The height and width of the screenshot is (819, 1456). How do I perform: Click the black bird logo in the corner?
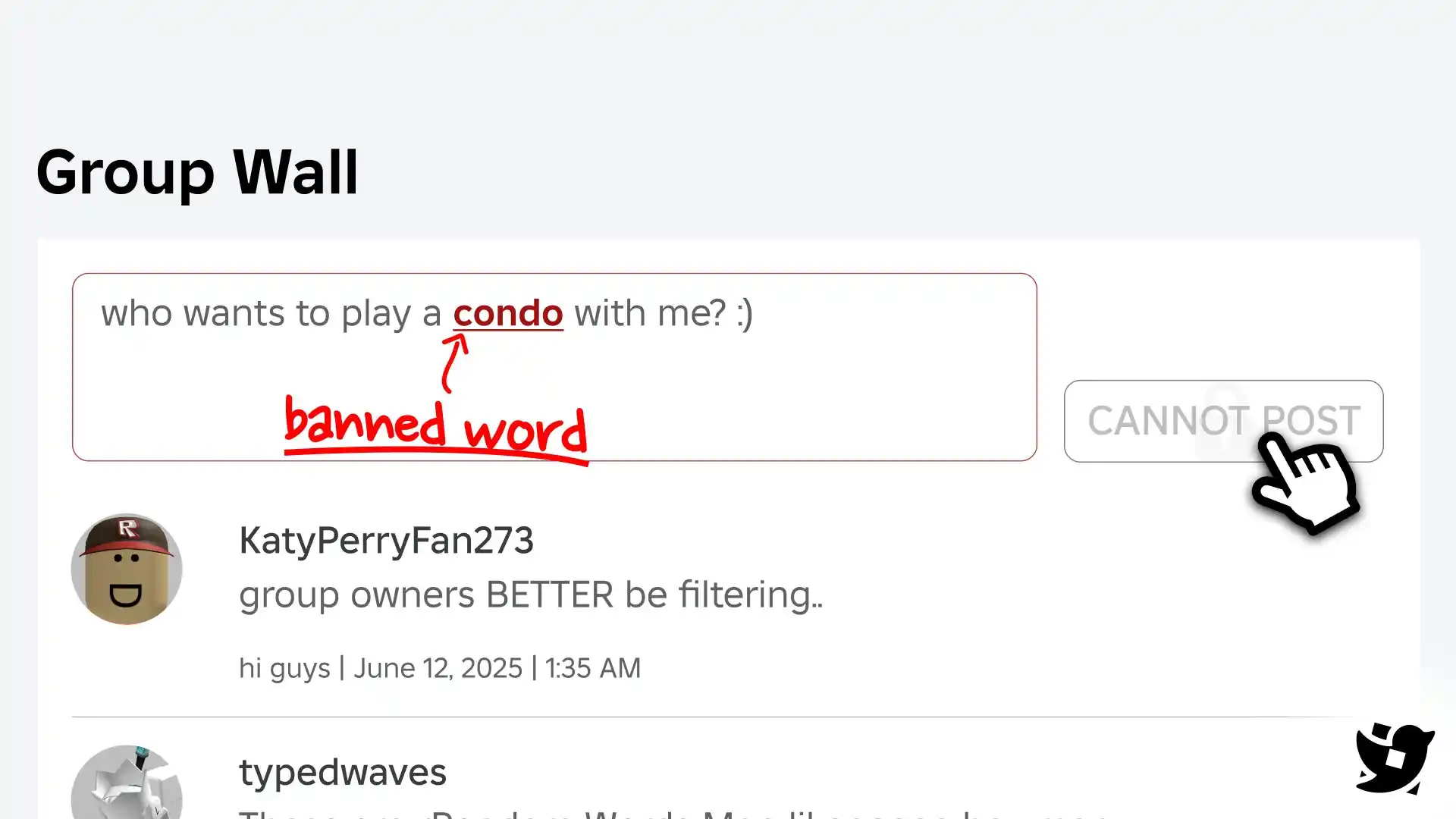[x=1394, y=758]
